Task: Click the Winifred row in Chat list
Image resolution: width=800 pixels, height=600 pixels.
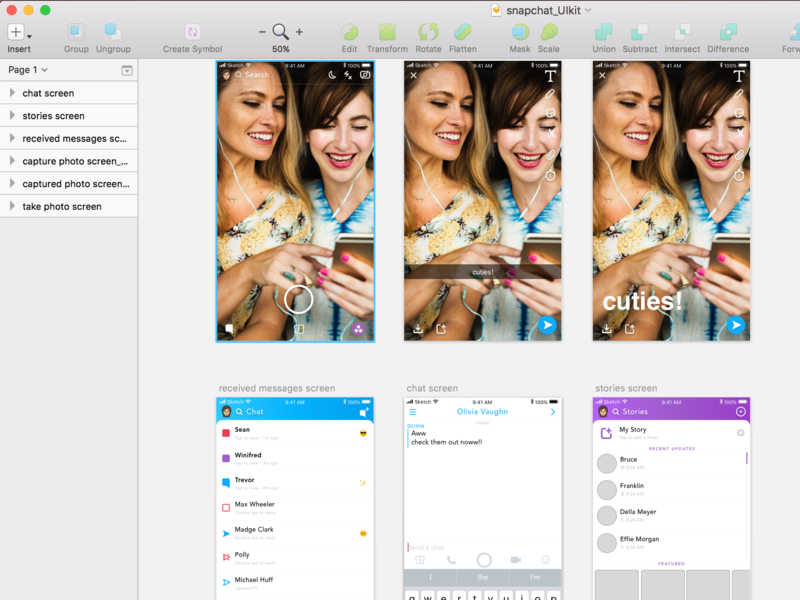Action: click(295, 458)
